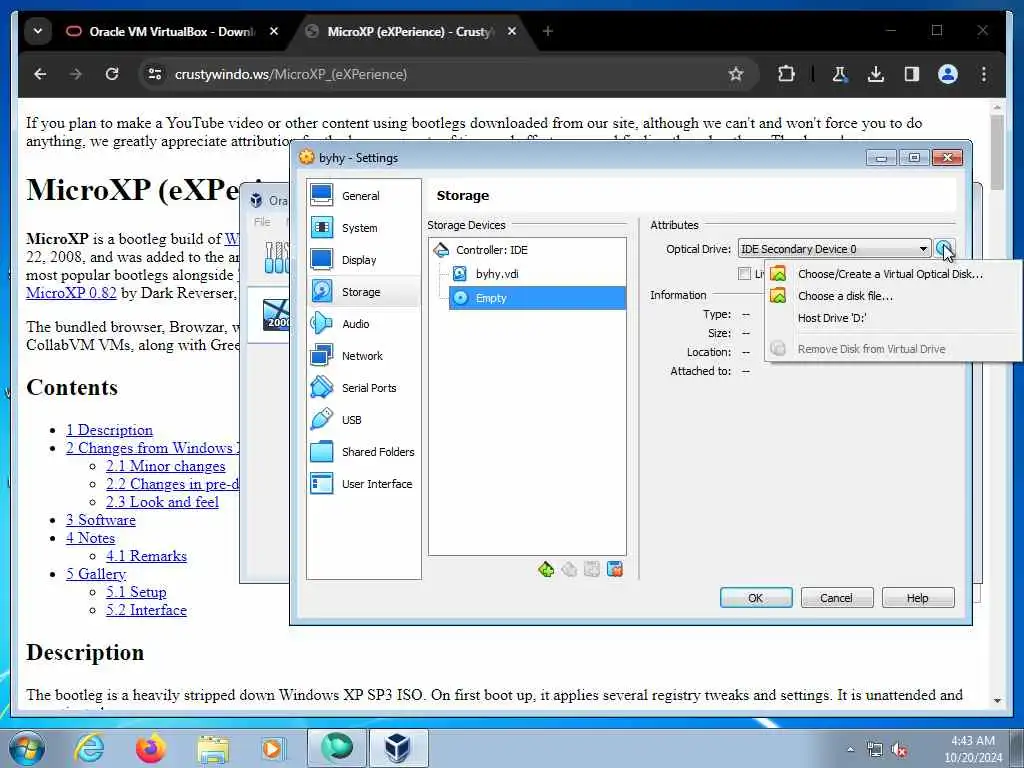Open the Optical Drive dropdown
Viewport: 1024px width, 768px height.
pyautogui.click(x=834, y=249)
